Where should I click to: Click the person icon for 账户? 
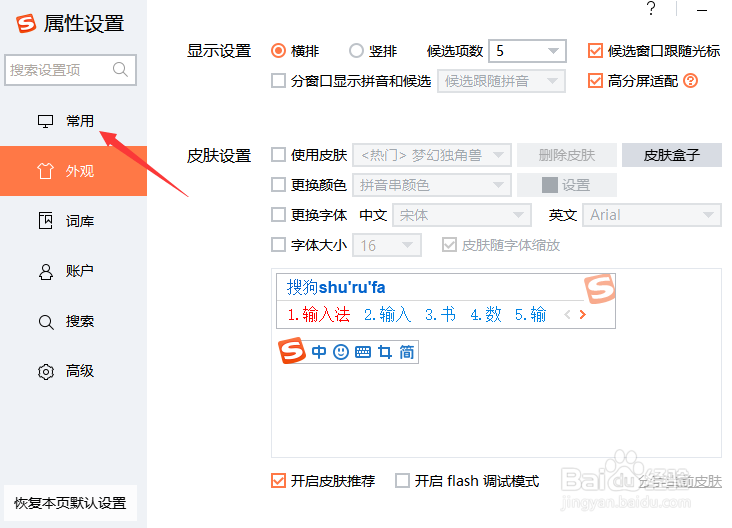(45, 271)
